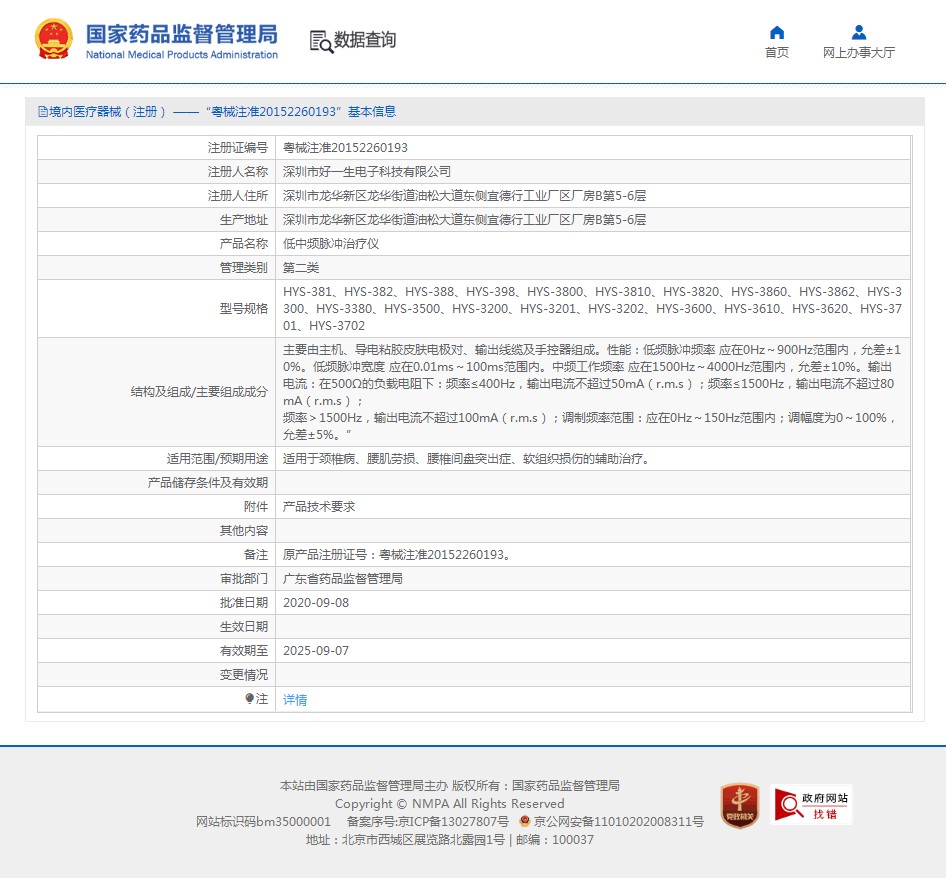
Task: Open the 党政机关 badge icon
Action: [x=740, y=806]
